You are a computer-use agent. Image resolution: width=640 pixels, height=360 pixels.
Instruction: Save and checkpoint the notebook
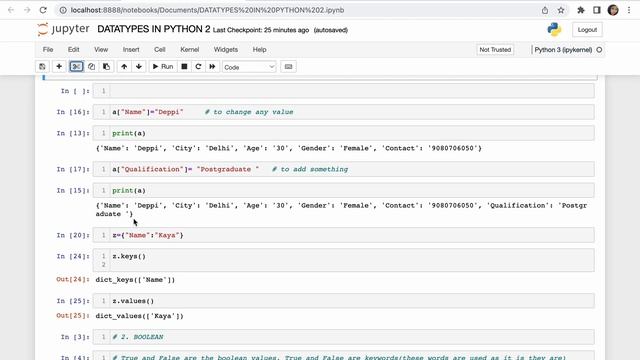42,67
